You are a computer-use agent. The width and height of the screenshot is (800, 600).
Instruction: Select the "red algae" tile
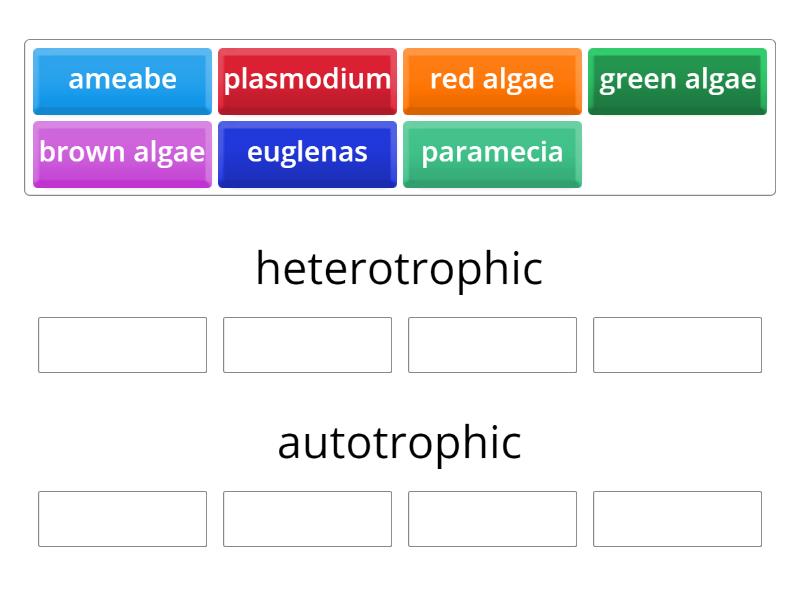coord(492,80)
